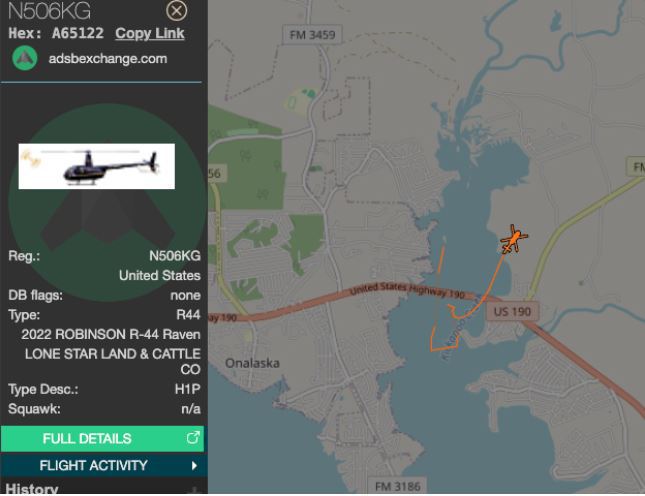Click the external link icon on Full Details

point(193,438)
